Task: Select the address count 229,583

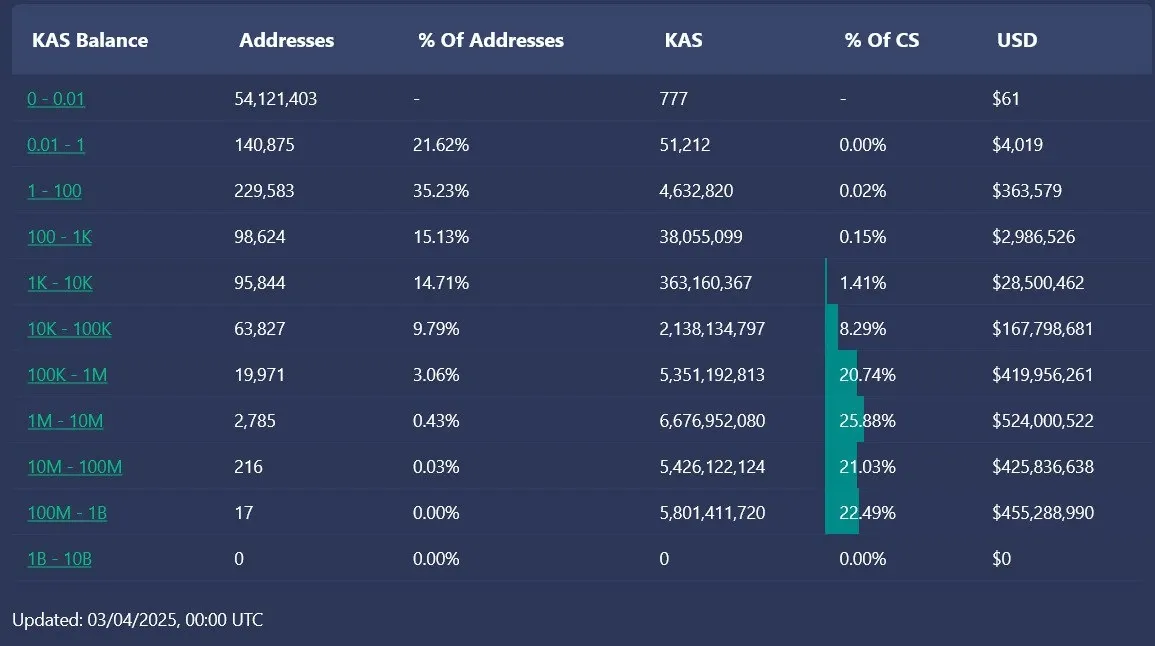Action: (264, 191)
